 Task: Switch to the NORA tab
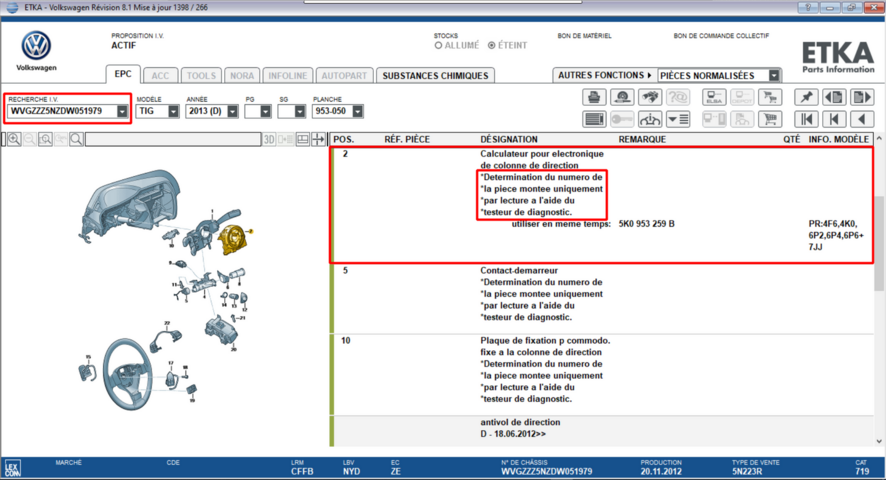[242, 76]
